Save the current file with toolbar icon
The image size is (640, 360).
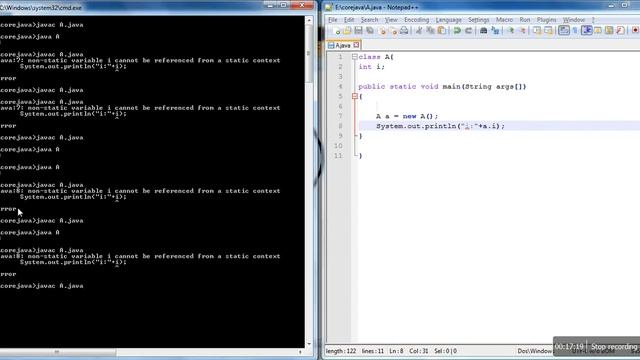pyautogui.click(x=358, y=31)
